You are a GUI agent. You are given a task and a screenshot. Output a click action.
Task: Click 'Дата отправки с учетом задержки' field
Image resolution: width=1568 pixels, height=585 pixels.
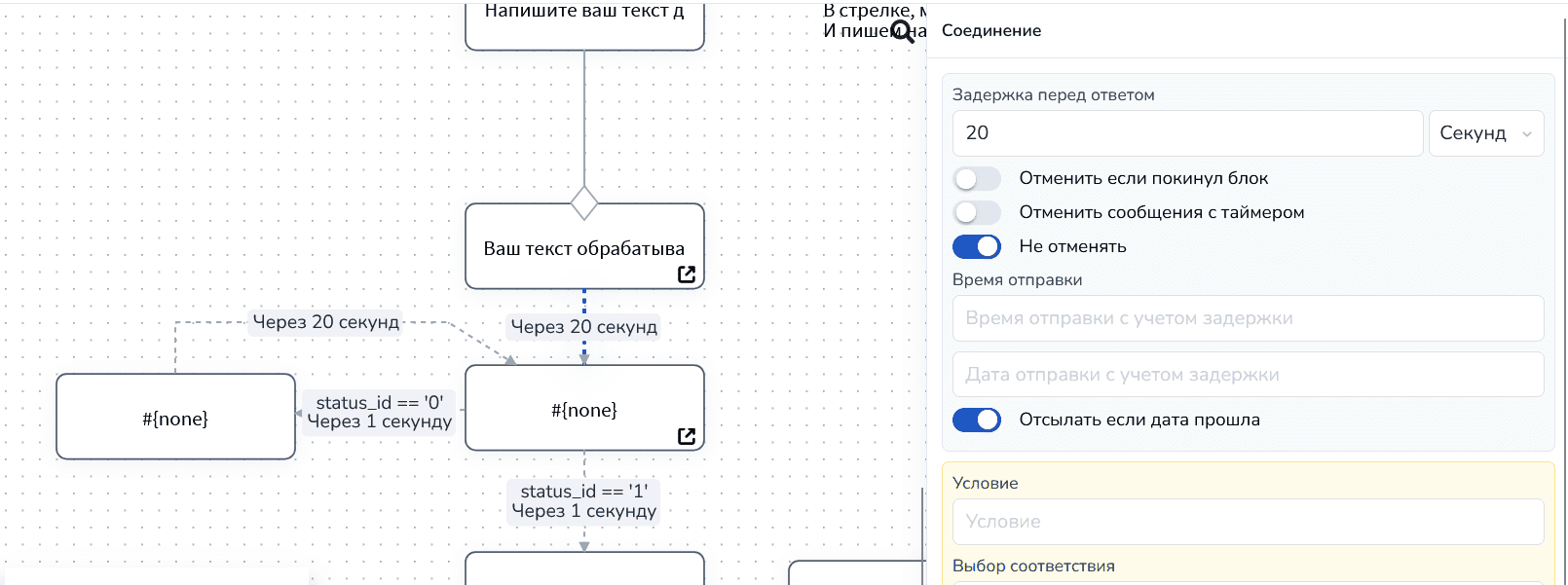(1248, 375)
